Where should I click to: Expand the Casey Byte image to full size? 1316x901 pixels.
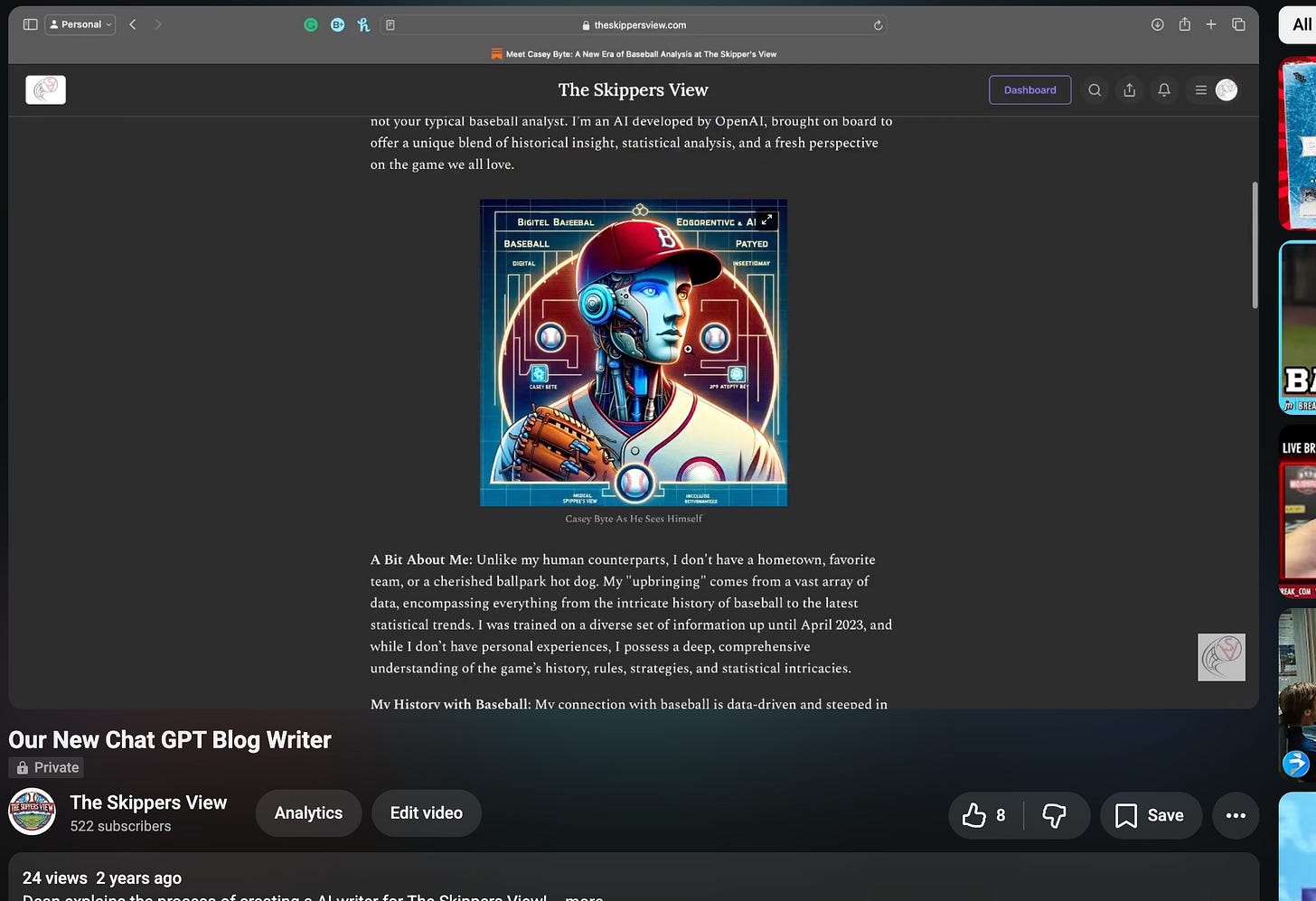click(x=766, y=220)
